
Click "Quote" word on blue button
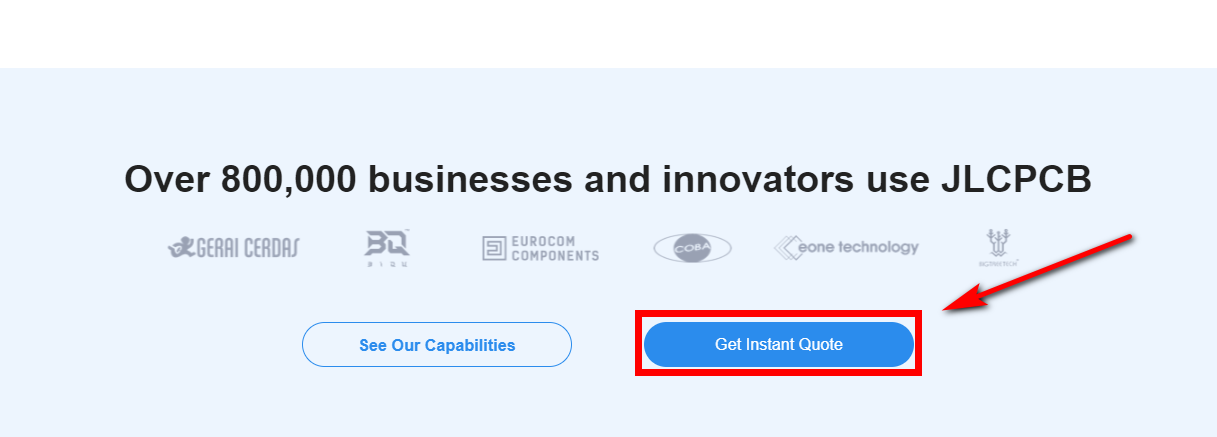click(820, 344)
